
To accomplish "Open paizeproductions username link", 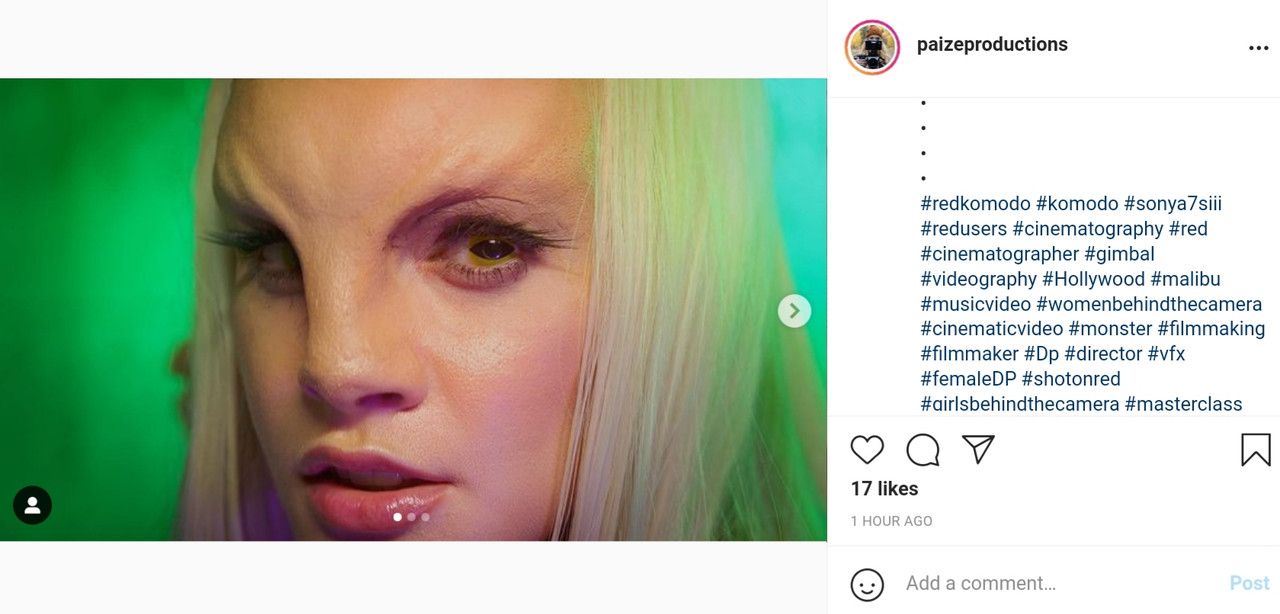I will pyautogui.click(x=992, y=44).
